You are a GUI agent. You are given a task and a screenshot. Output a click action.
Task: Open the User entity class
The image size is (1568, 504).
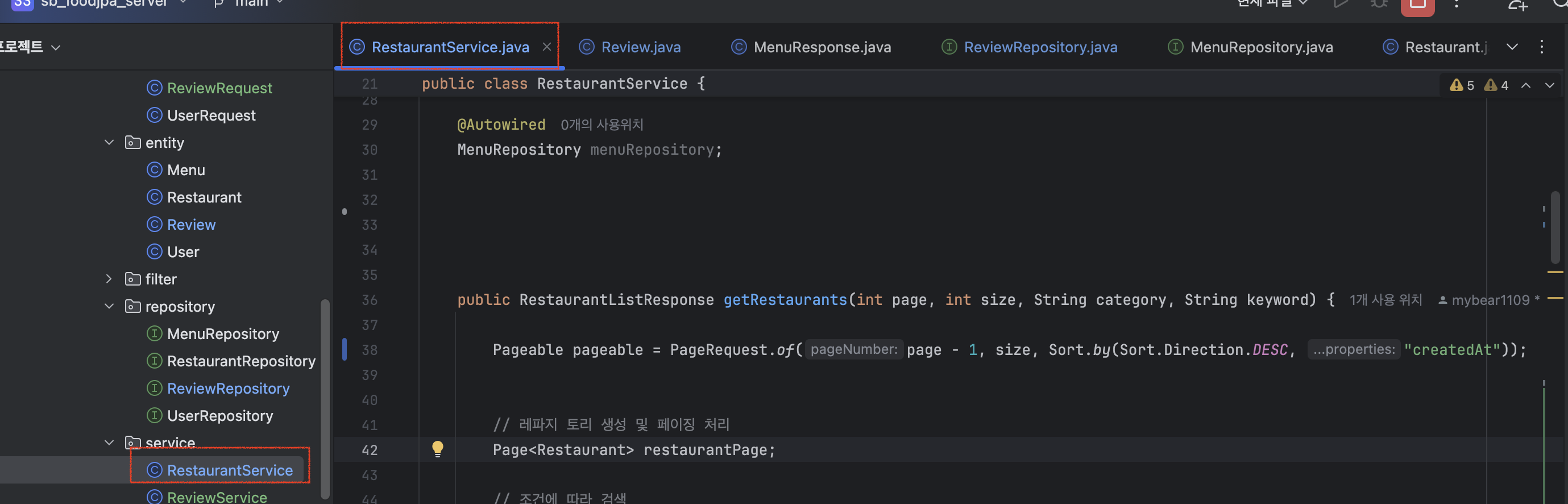(182, 252)
